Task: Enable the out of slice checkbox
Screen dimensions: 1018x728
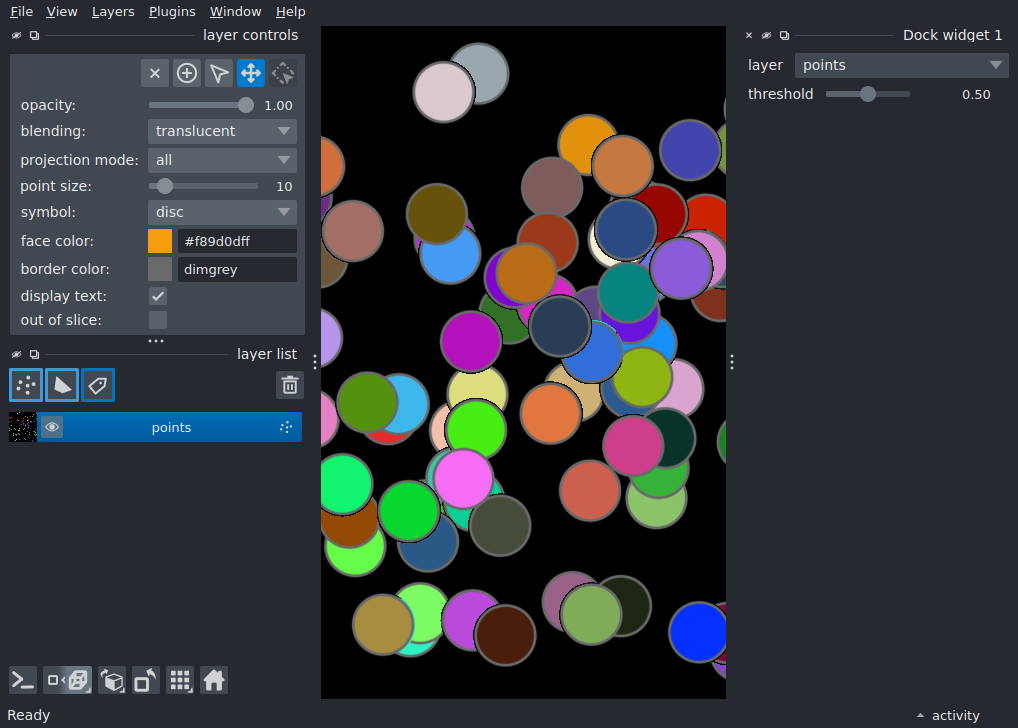Action: pos(158,320)
